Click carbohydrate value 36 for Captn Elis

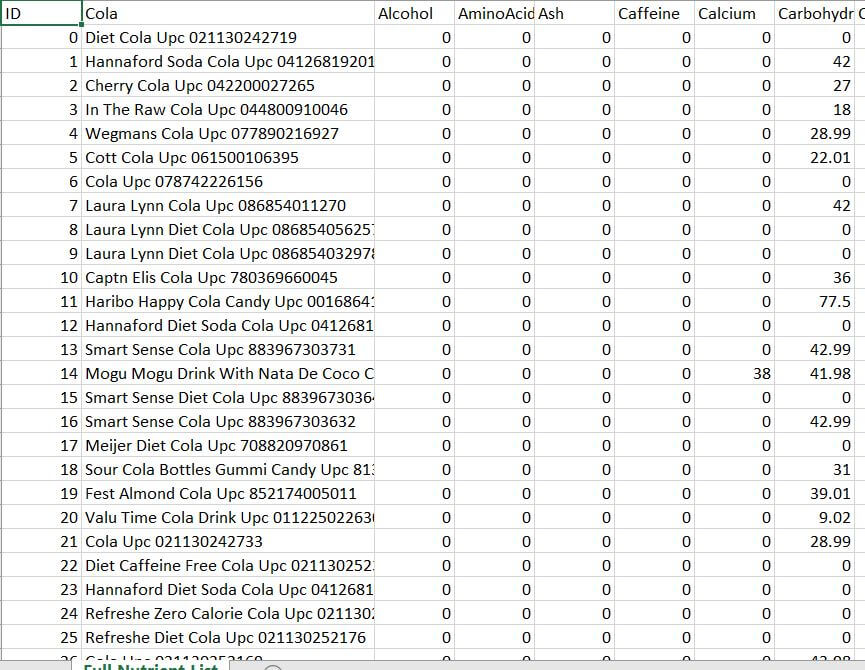814,277
